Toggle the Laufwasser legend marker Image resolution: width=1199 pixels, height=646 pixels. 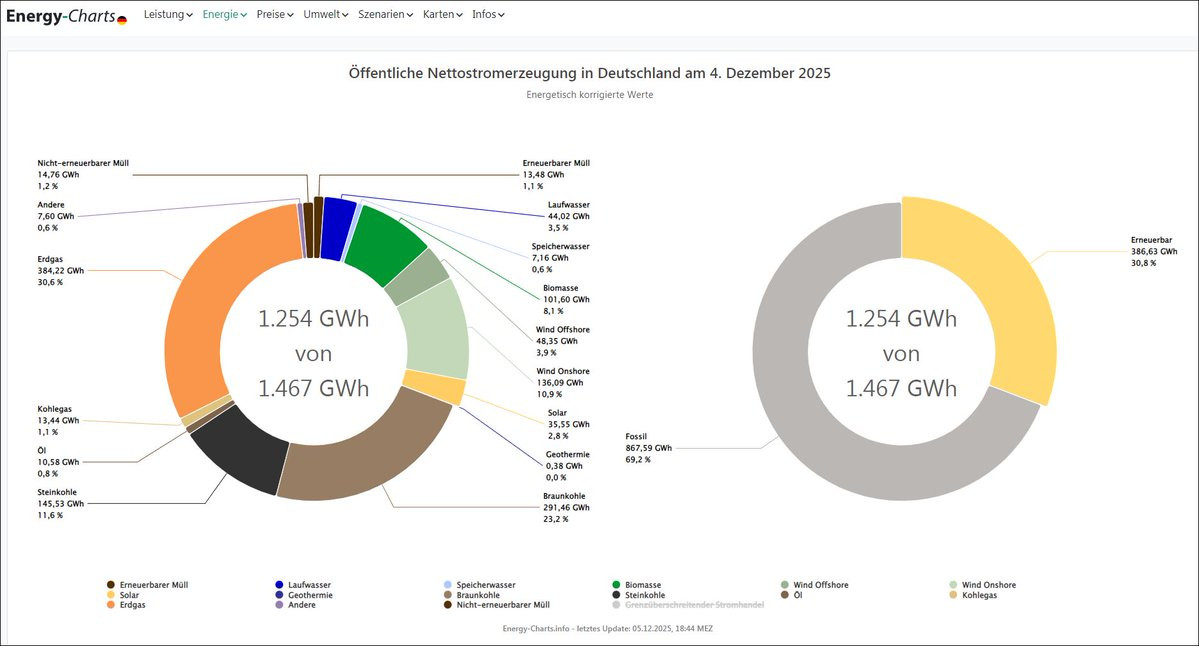(279, 585)
